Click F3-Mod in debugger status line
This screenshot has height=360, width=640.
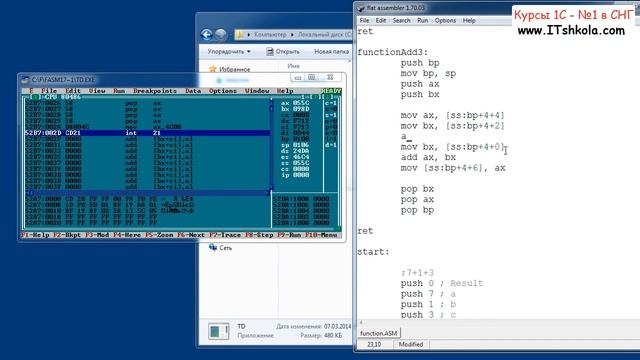(97, 235)
